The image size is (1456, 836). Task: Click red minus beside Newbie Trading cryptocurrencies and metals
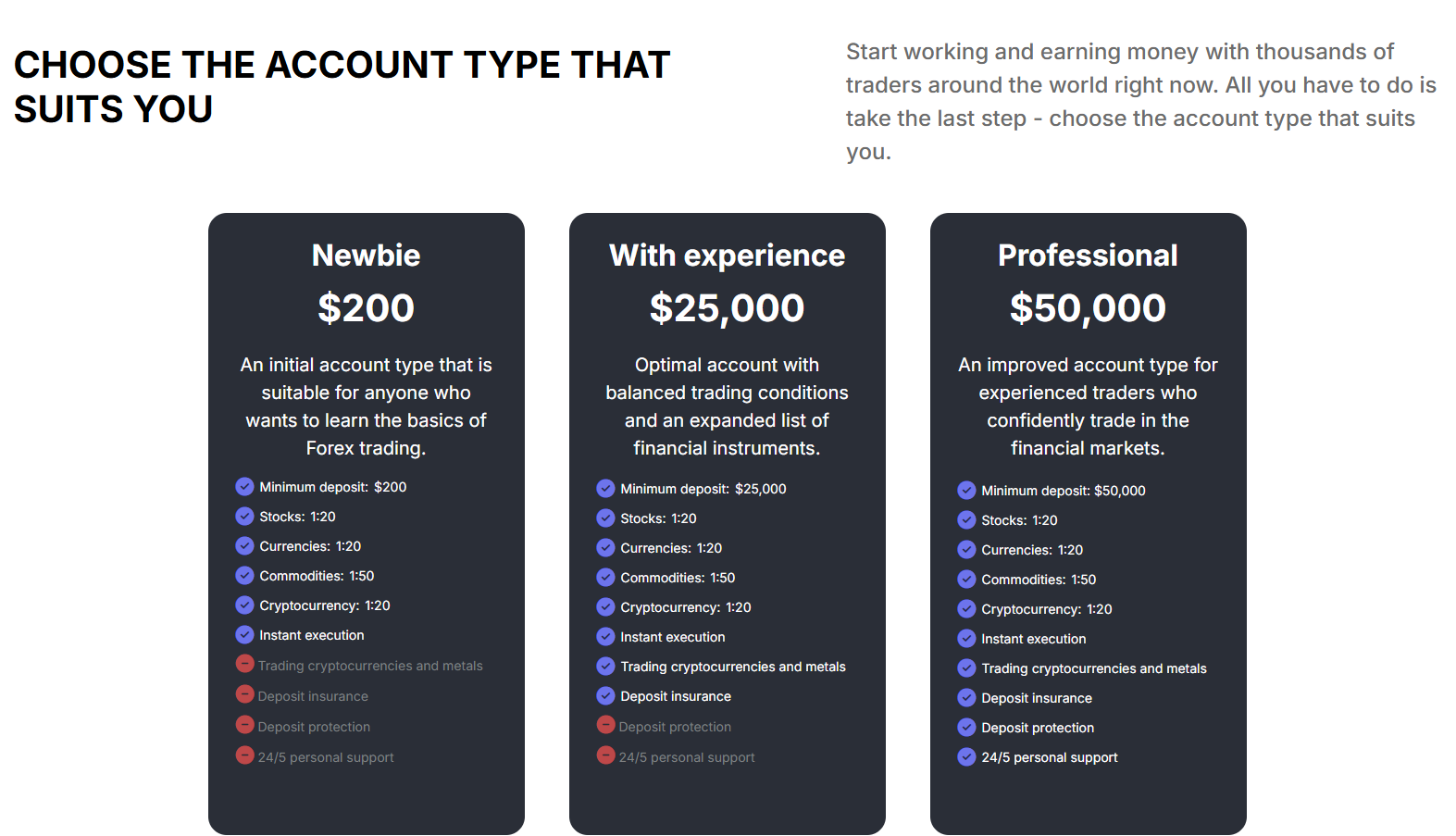point(244,663)
